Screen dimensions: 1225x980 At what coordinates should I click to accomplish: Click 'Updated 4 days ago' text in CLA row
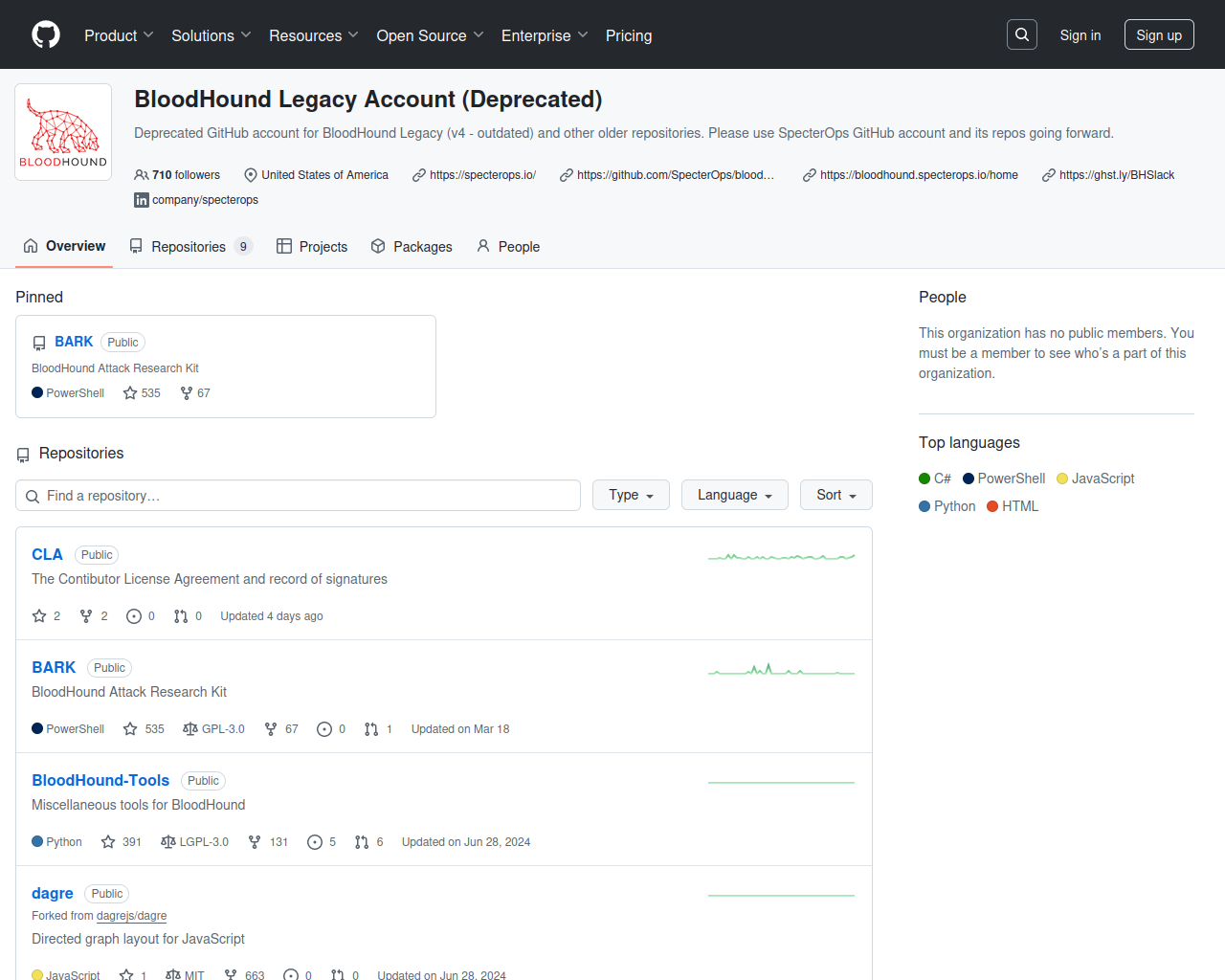[272, 616]
